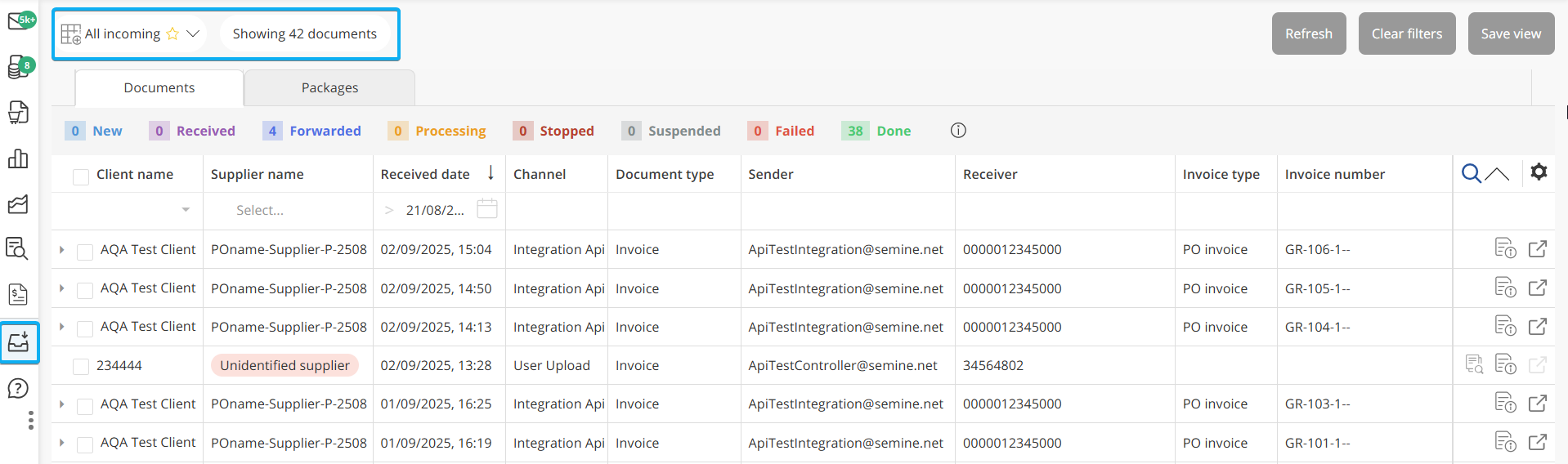This screenshot has height=464, width=1568.
Task: Filter by New status
Action: point(94,131)
